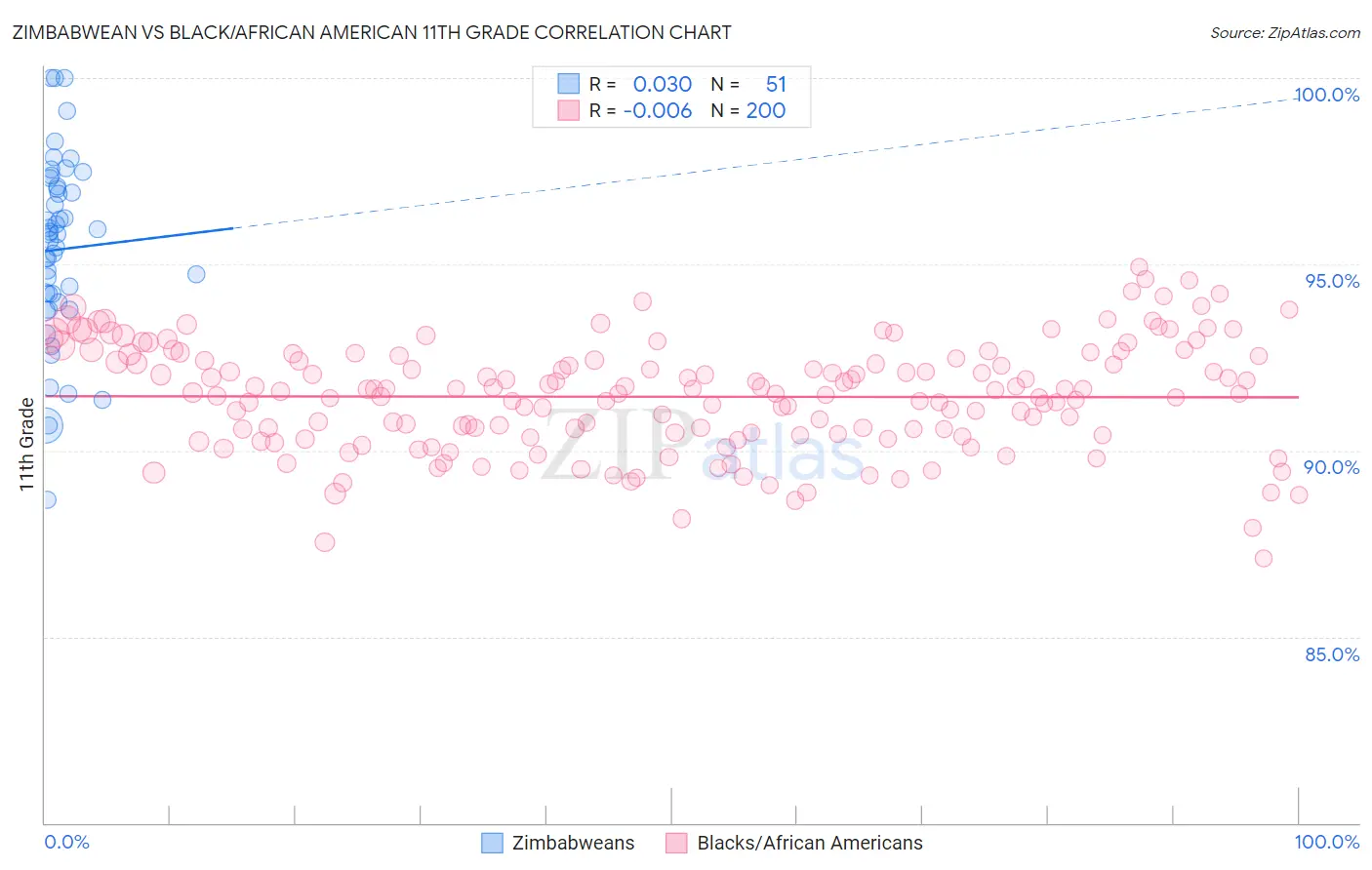
Task: Click the pink Blacks/African Americans legend swatch
Action: tap(677, 843)
